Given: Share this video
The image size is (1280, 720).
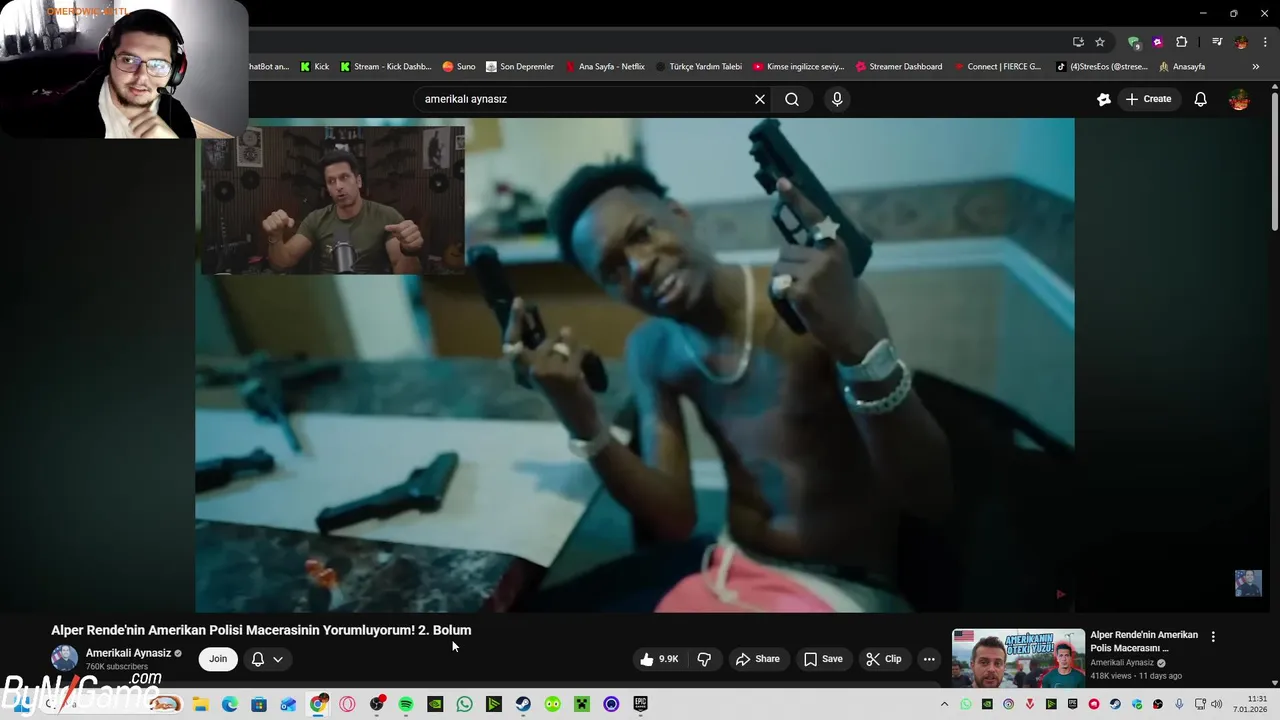Looking at the screenshot, I should click(x=757, y=659).
